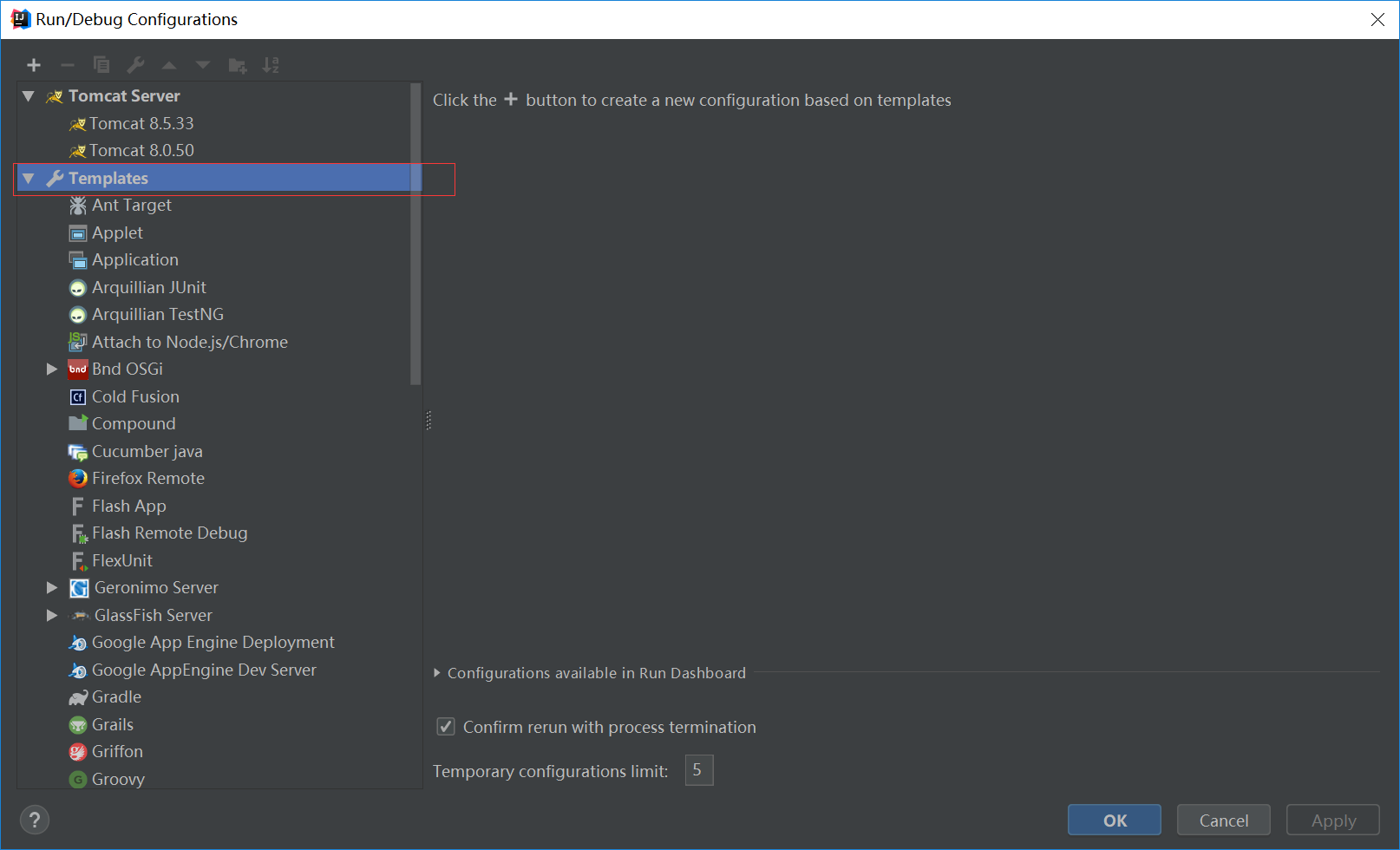Screen dimensions: 1400x850
Task: Click the Griffon red icon
Action: [x=78, y=752]
